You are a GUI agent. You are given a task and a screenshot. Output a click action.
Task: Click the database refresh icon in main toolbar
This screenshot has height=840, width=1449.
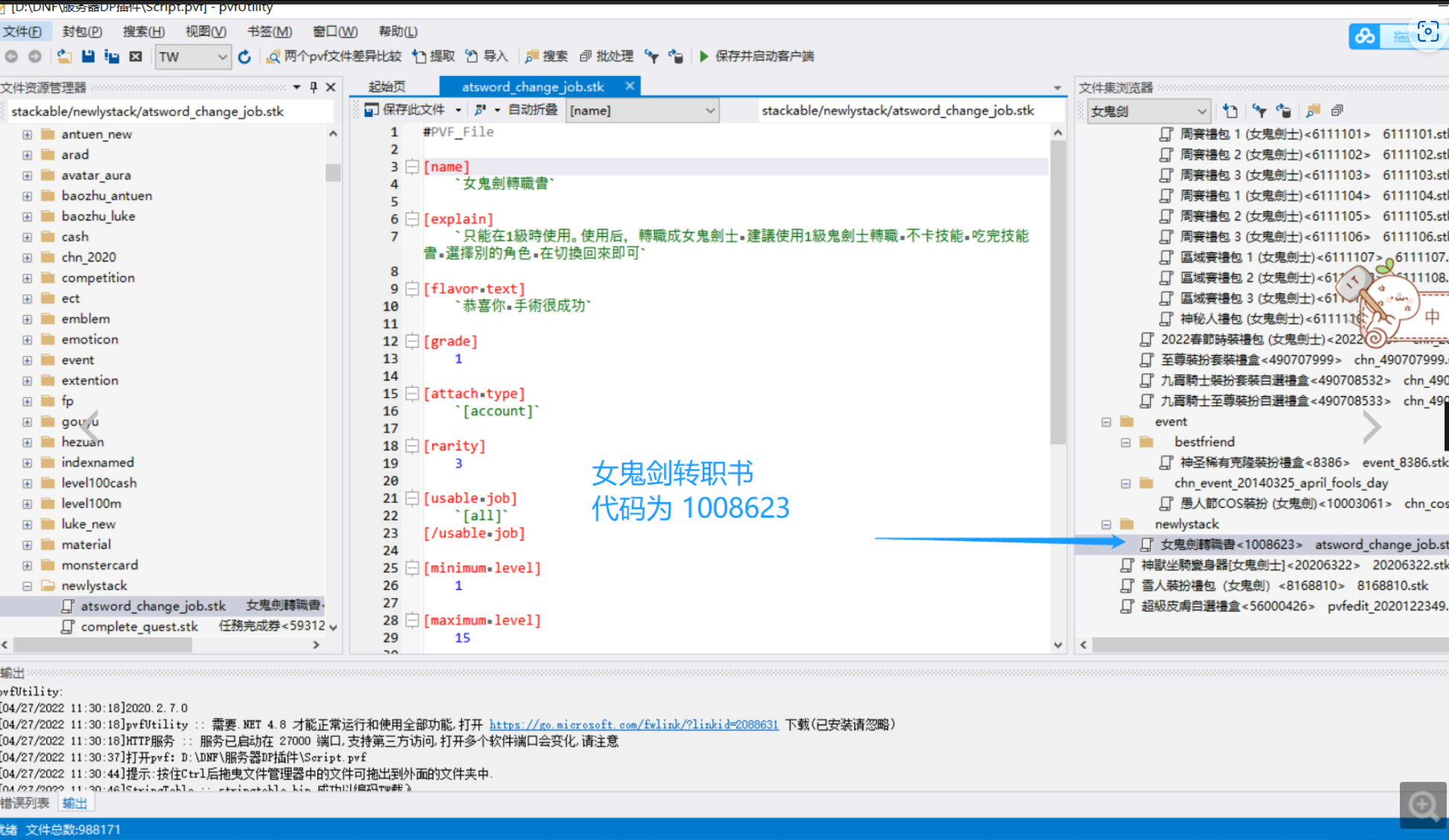tap(676, 56)
